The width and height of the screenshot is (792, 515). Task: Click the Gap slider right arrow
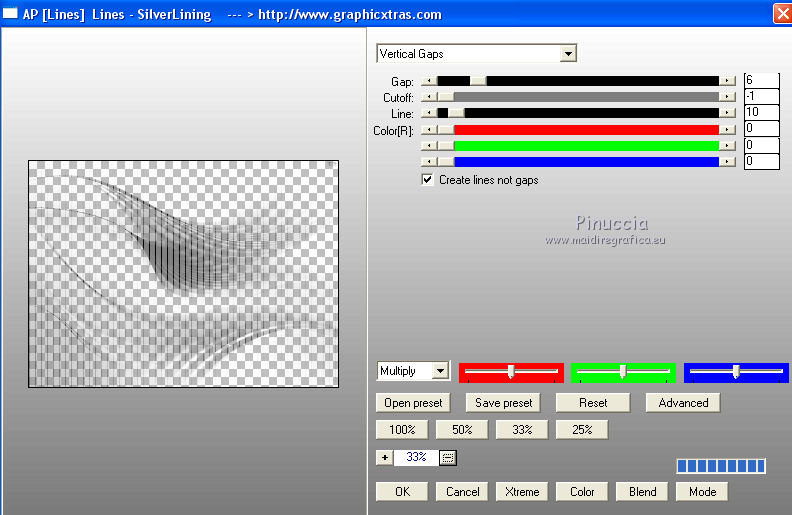pos(727,81)
